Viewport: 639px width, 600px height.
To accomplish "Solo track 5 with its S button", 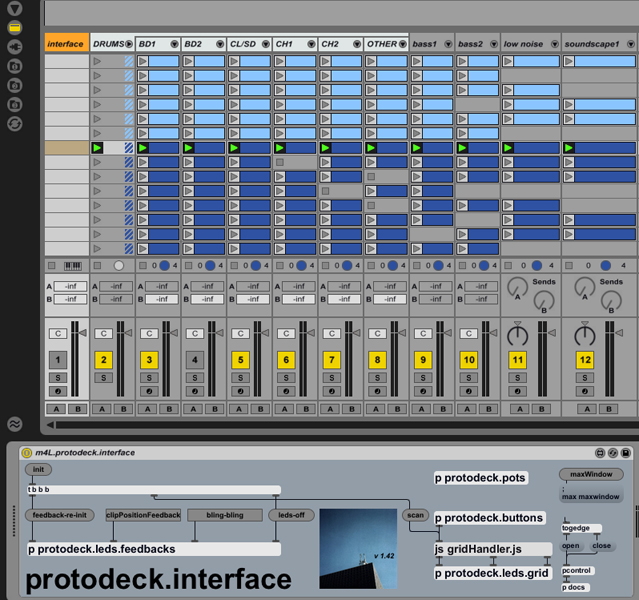I will (240, 378).
